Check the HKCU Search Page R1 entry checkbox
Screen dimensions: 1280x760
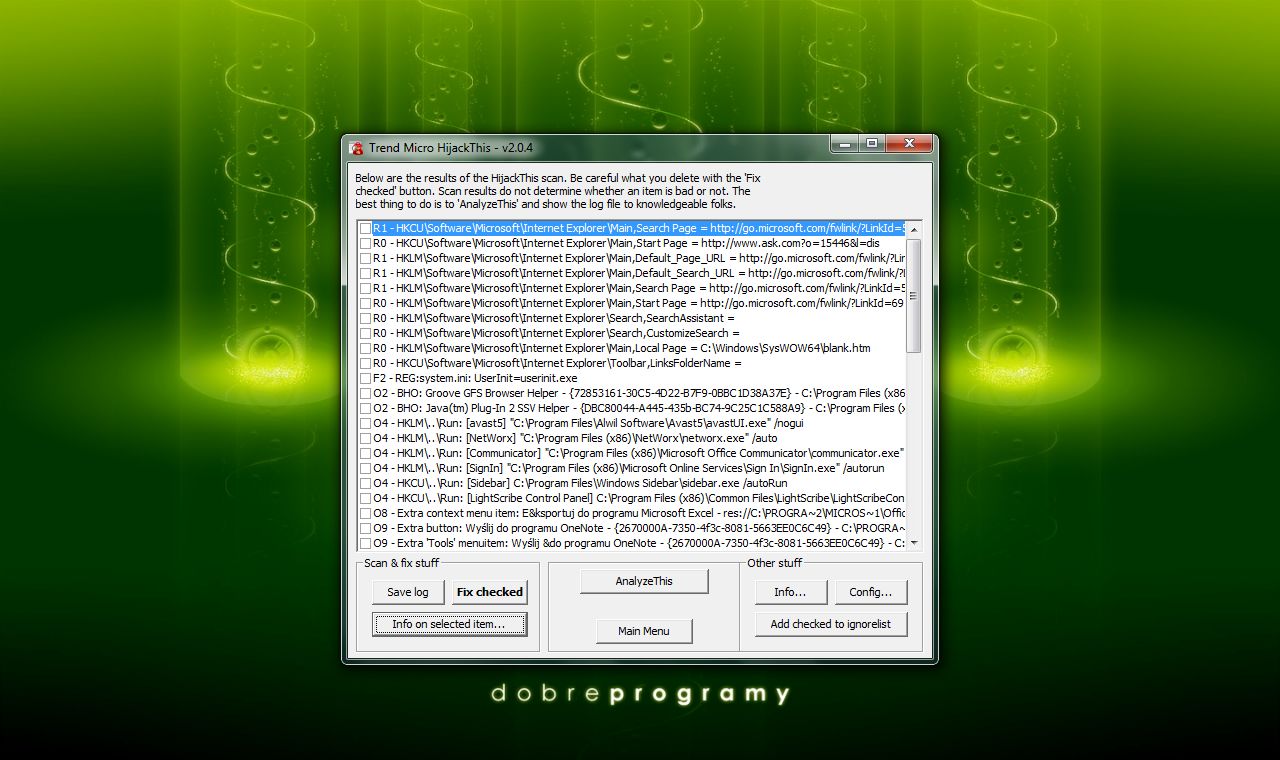[x=366, y=228]
